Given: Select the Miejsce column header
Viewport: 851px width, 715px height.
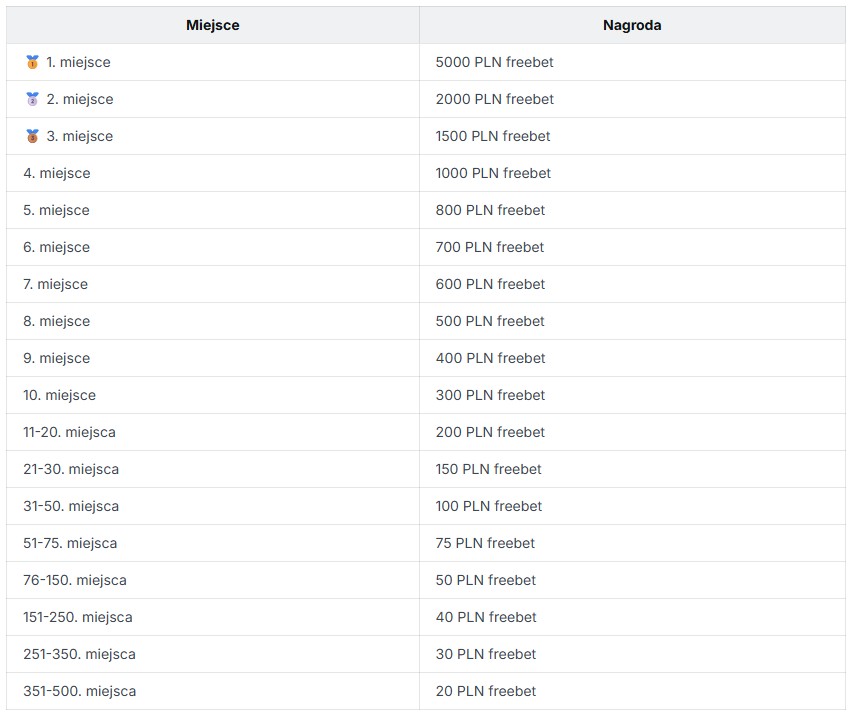Looking at the screenshot, I should [213, 25].
